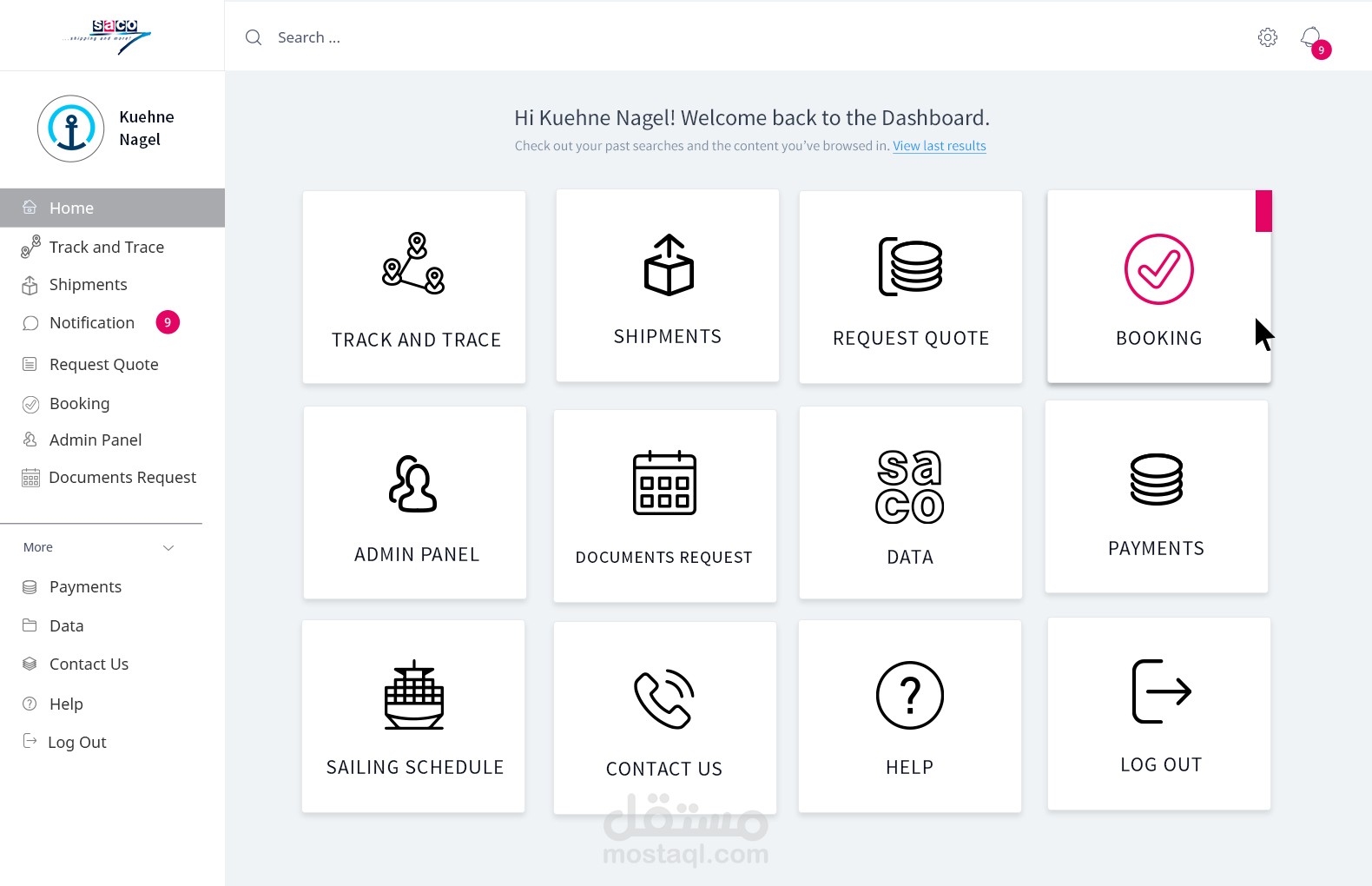Image resolution: width=1372 pixels, height=886 pixels.
Task: Open Request Quote in the sidebar
Action: click(104, 365)
